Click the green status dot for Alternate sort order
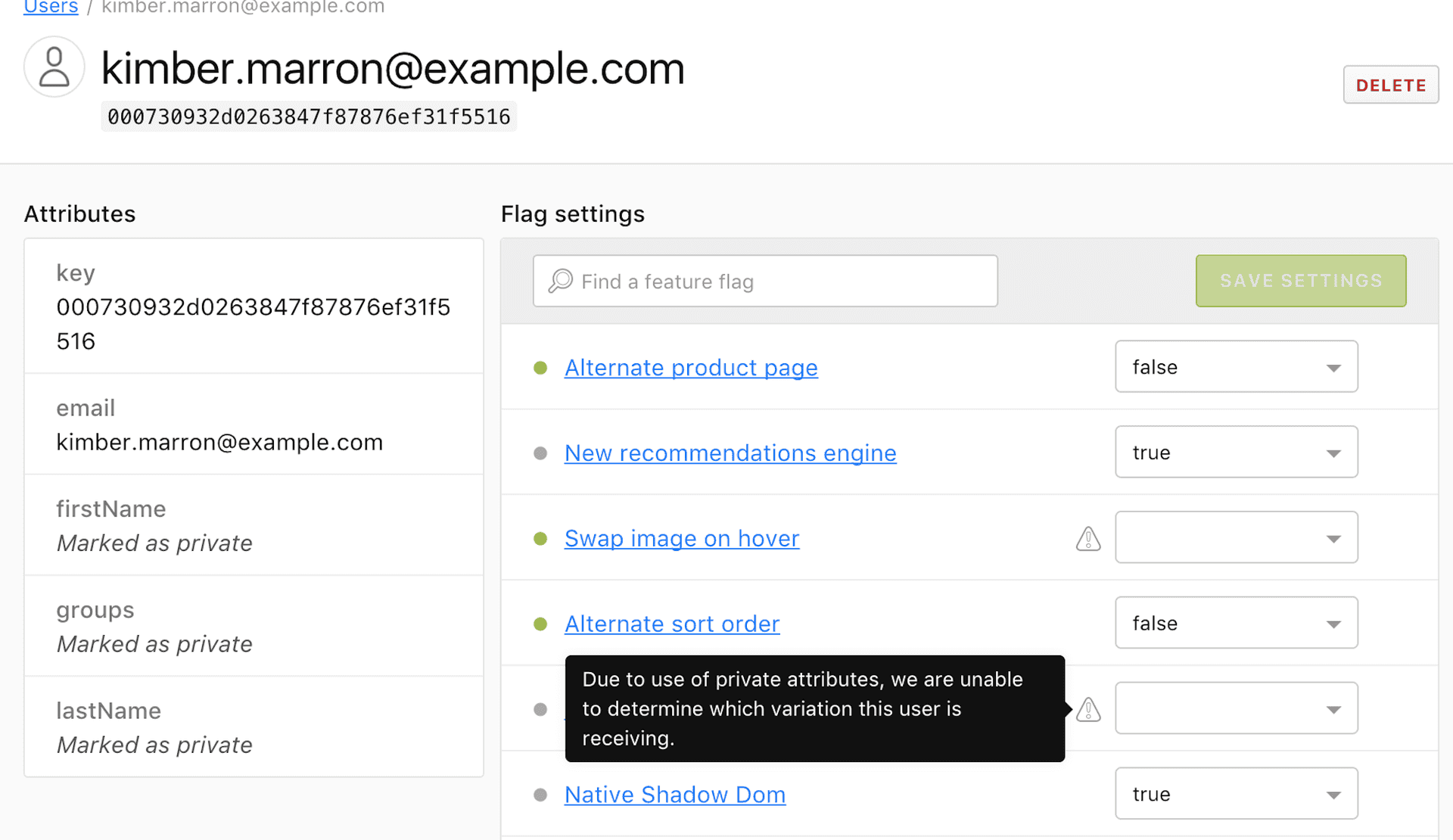The width and height of the screenshot is (1453, 840). pyautogui.click(x=540, y=624)
